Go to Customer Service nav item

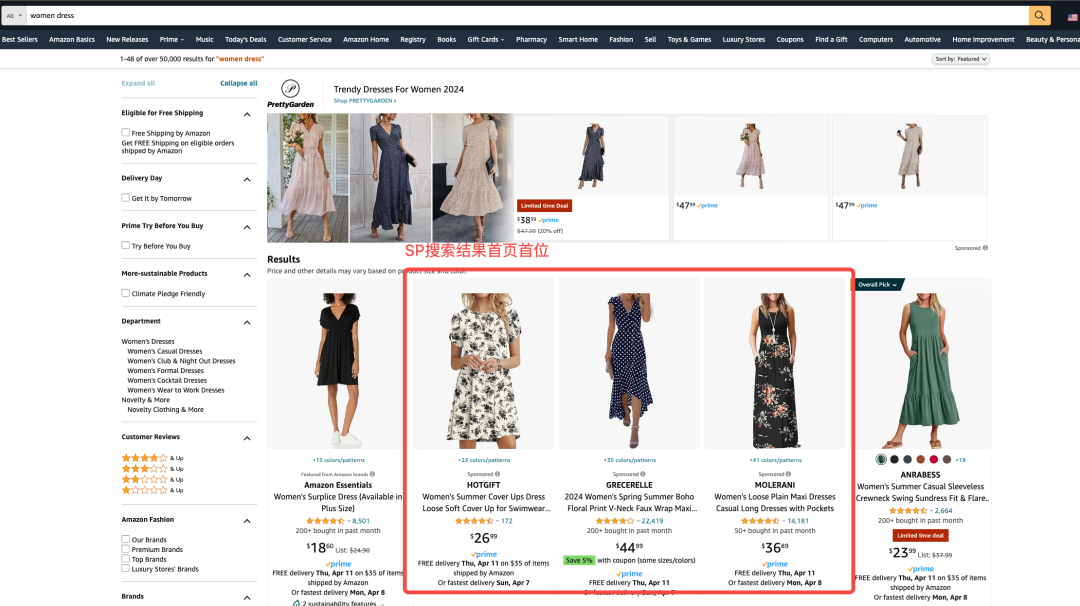304,40
